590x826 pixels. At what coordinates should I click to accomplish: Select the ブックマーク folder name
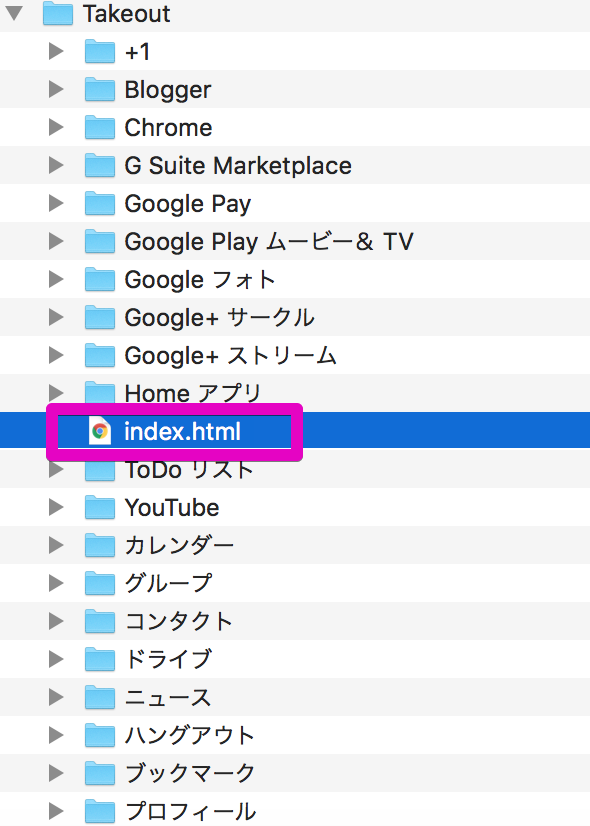tap(190, 773)
